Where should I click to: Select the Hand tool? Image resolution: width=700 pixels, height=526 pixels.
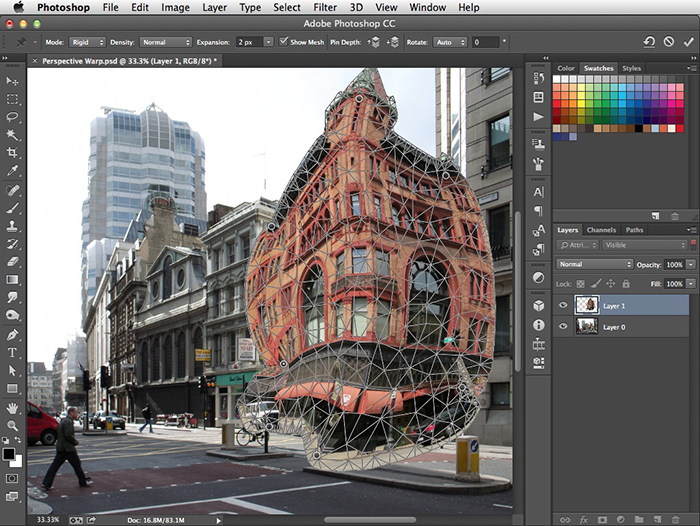coord(13,408)
